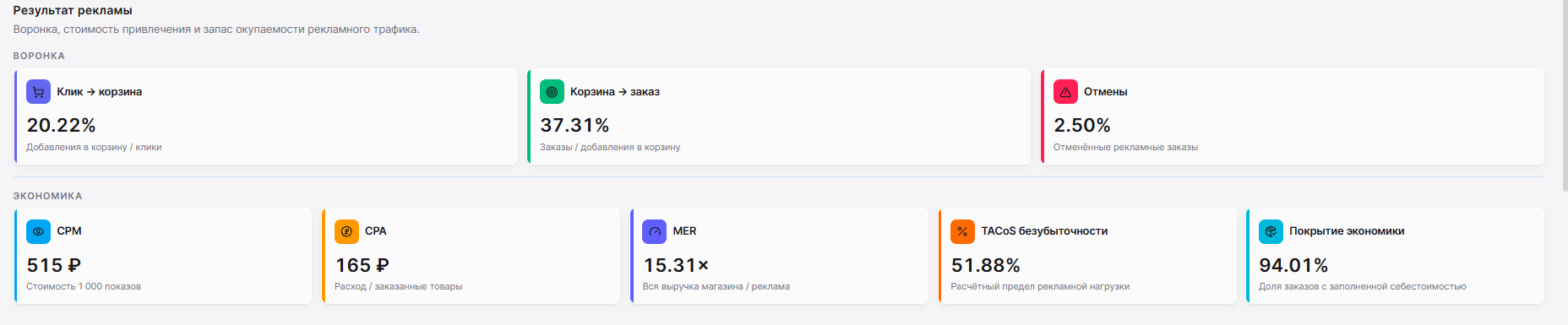Click the Клик → корзина card title

pos(100,92)
